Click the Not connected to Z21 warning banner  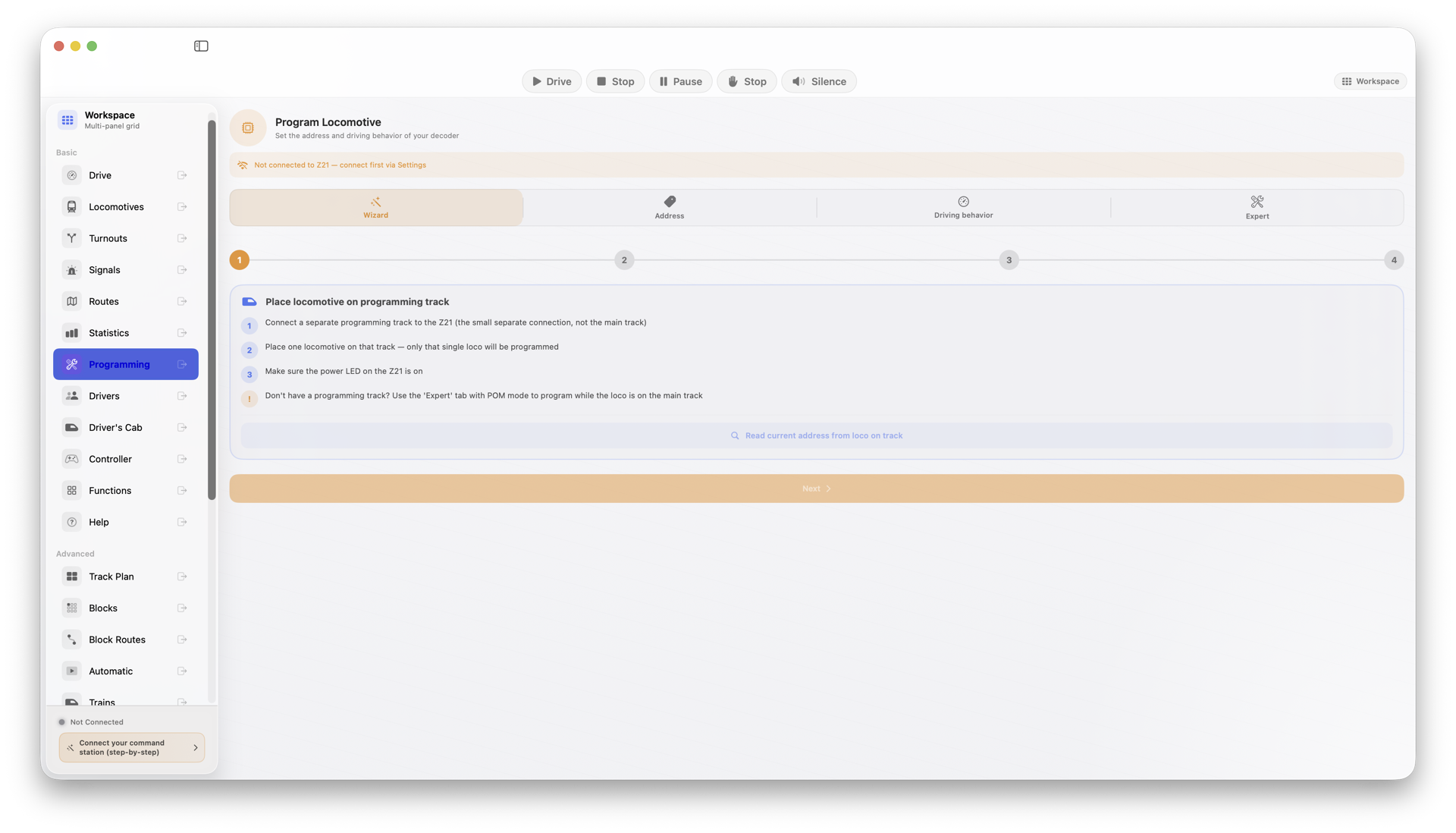817,165
